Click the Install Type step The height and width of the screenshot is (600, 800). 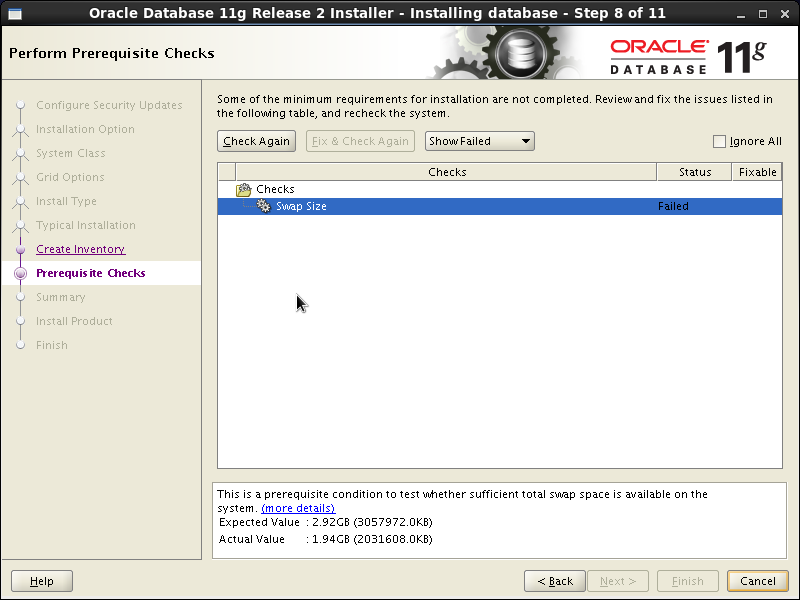66,201
